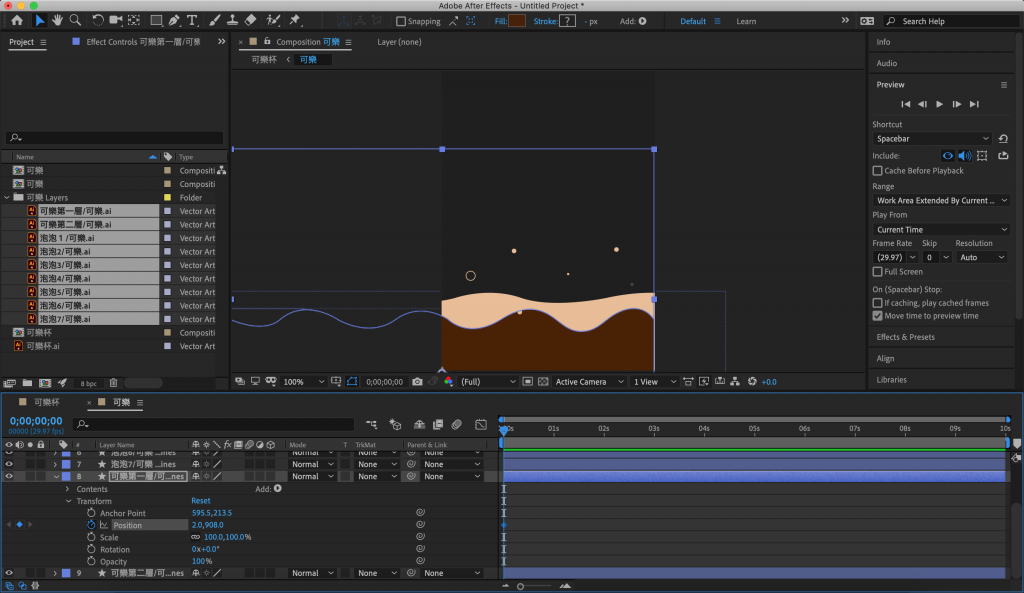1024x593 pixels.
Task: Select the Zoom tool in toolbar
Action: [75, 20]
